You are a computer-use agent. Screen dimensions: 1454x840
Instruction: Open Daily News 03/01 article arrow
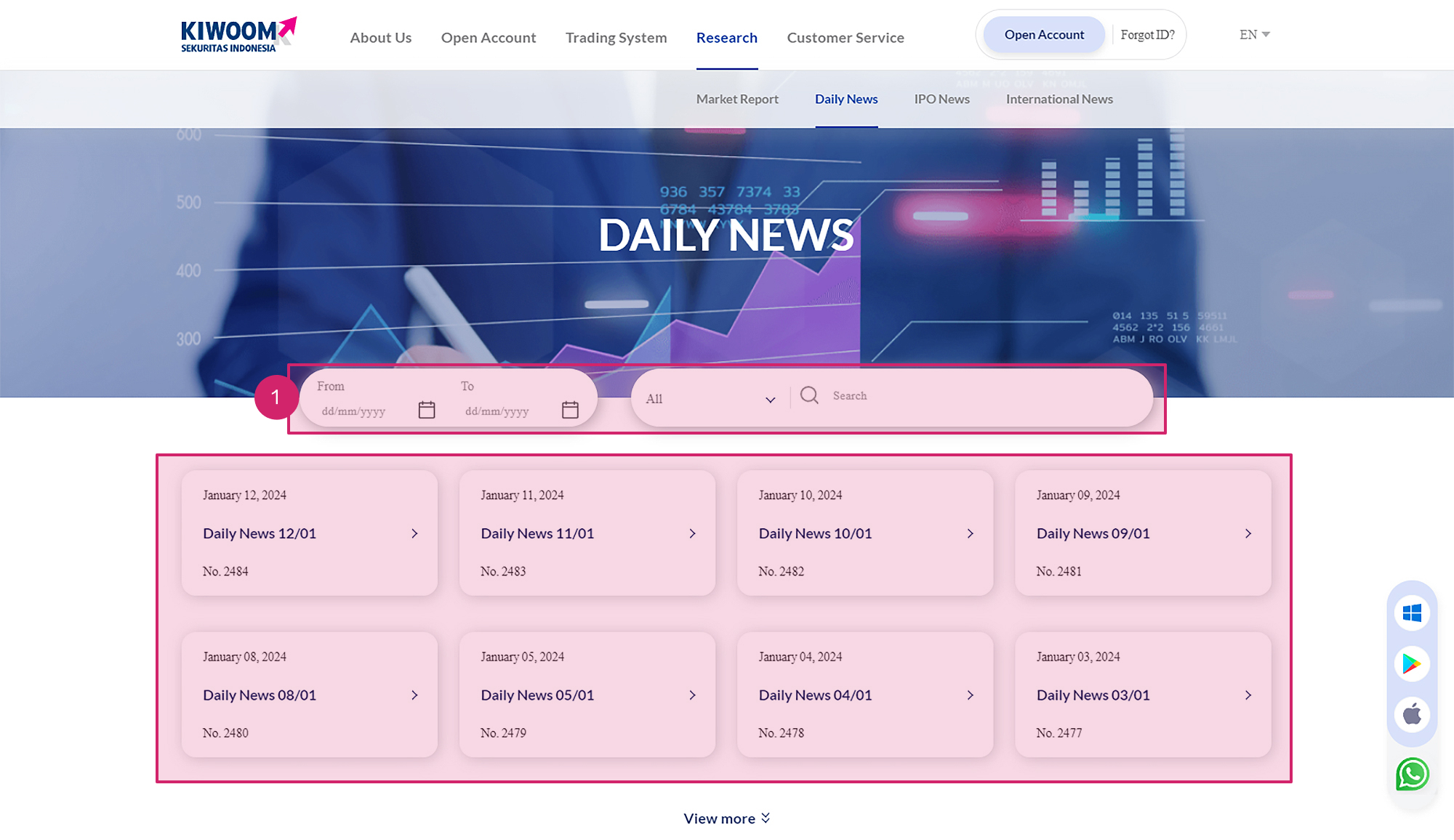coord(1248,695)
